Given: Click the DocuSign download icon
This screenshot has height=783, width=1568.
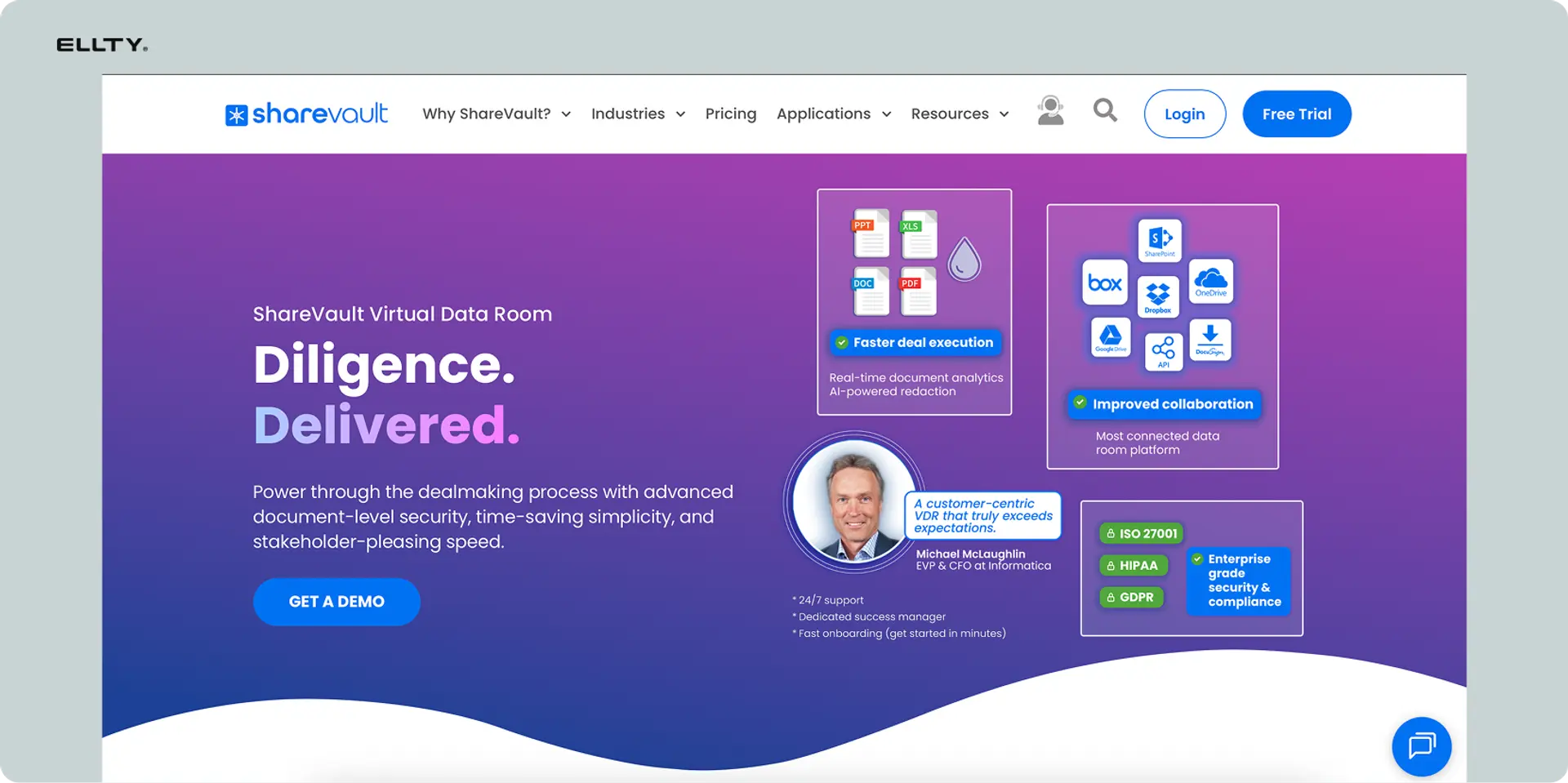Looking at the screenshot, I should coord(1210,340).
